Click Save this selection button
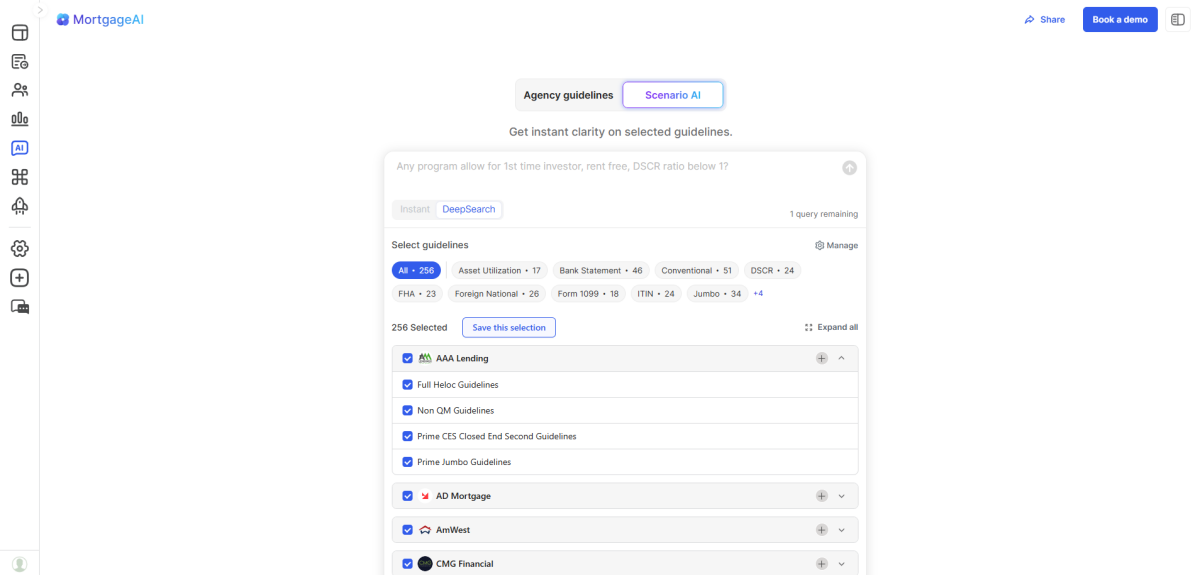The height and width of the screenshot is (575, 1200). [x=509, y=327]
